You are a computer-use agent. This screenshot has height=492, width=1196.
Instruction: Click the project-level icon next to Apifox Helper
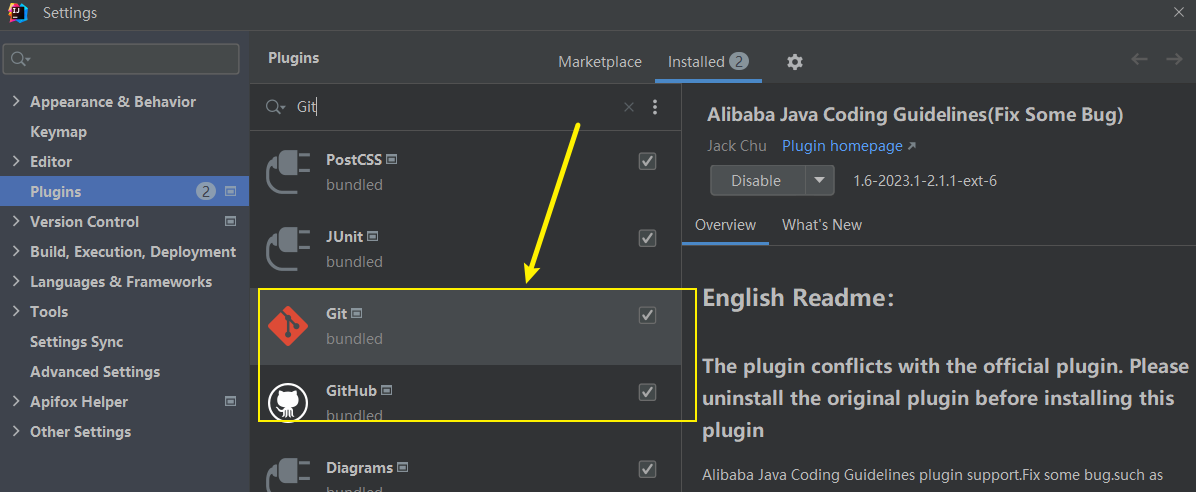(230, 401)
